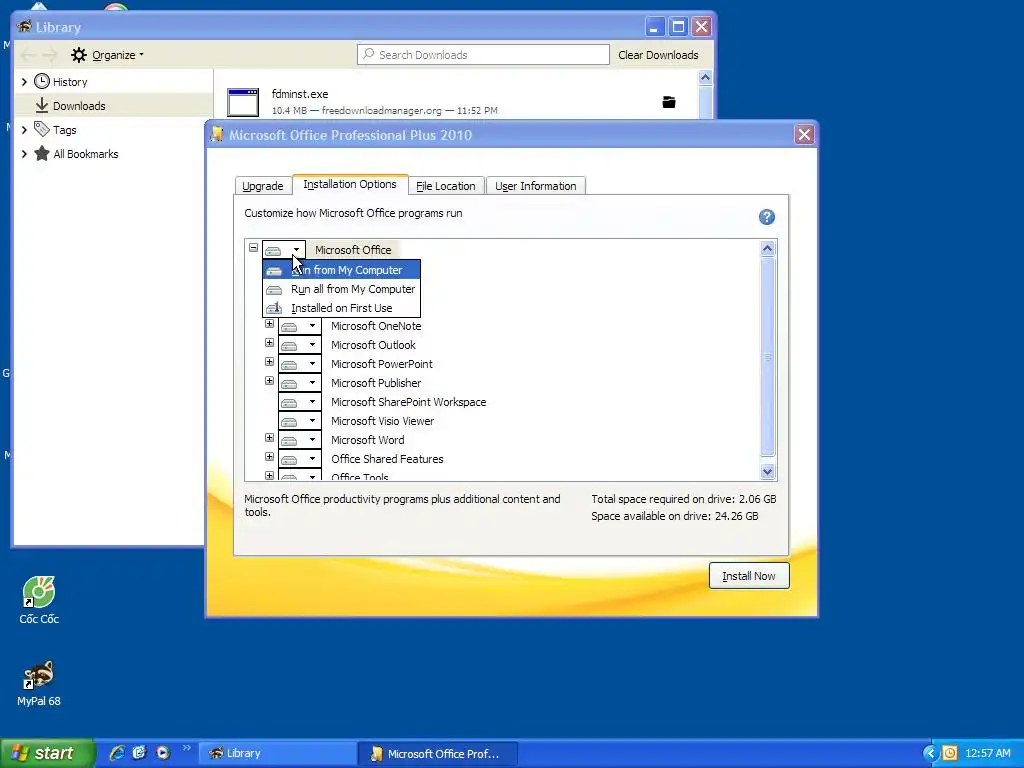Expand the Microsoft PowerPoint tree node
Viewport: 1024px width, 768px height.
point(269,362)
